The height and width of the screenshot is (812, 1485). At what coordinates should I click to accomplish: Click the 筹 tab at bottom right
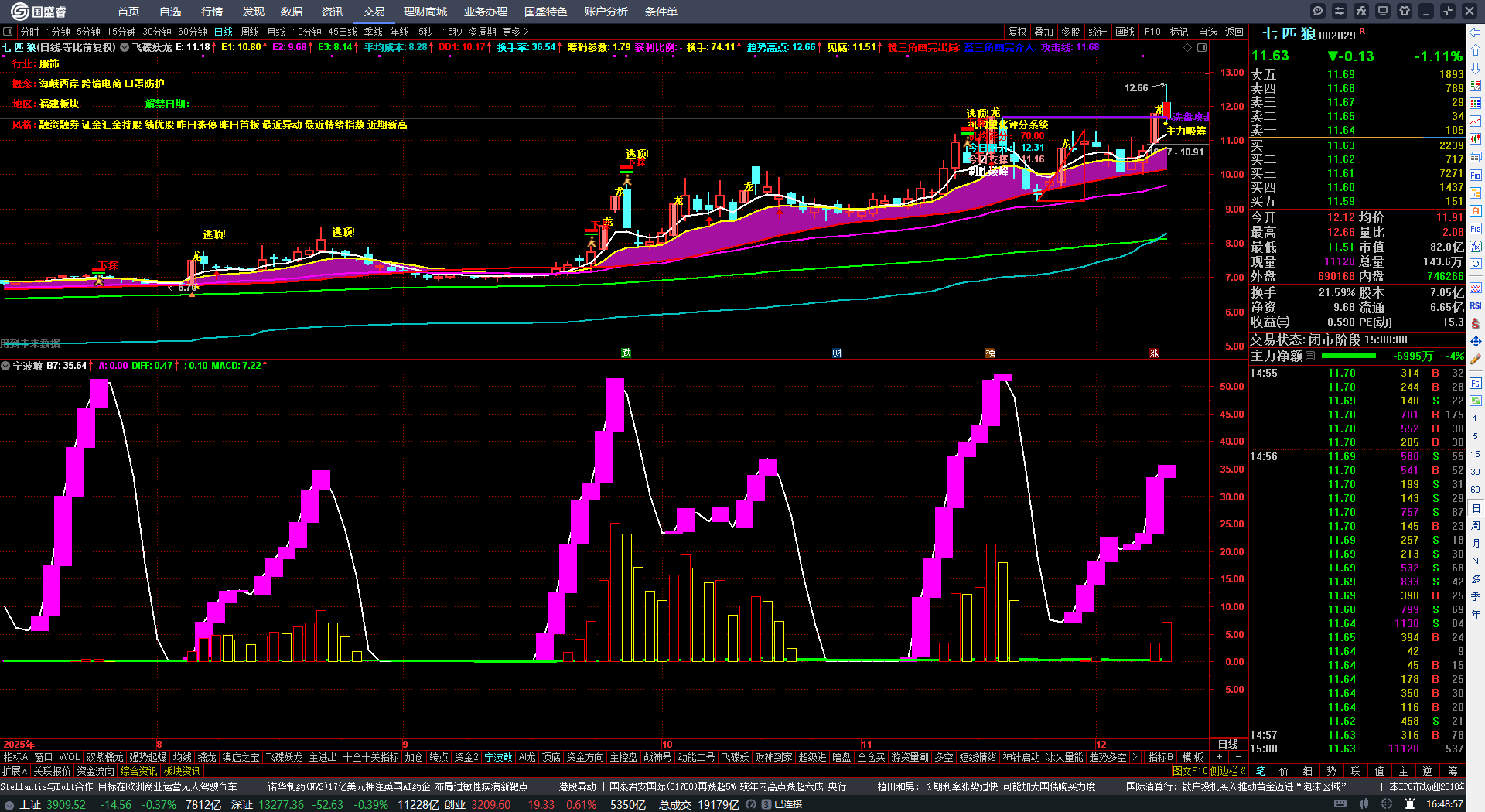(x=1453, y=771)
